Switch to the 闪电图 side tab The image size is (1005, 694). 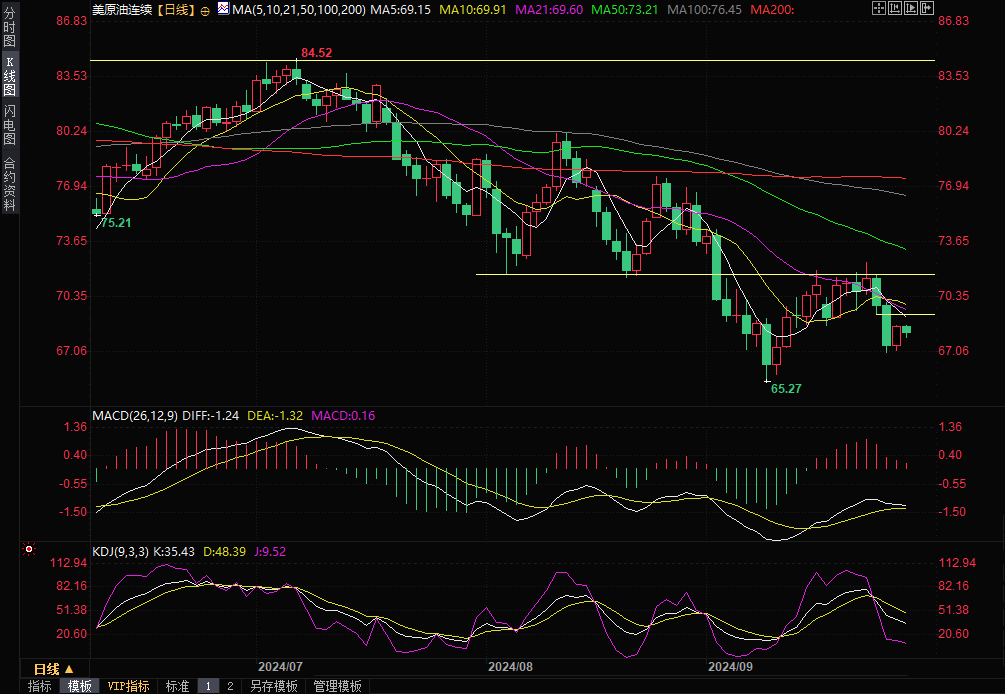(9, 123)
